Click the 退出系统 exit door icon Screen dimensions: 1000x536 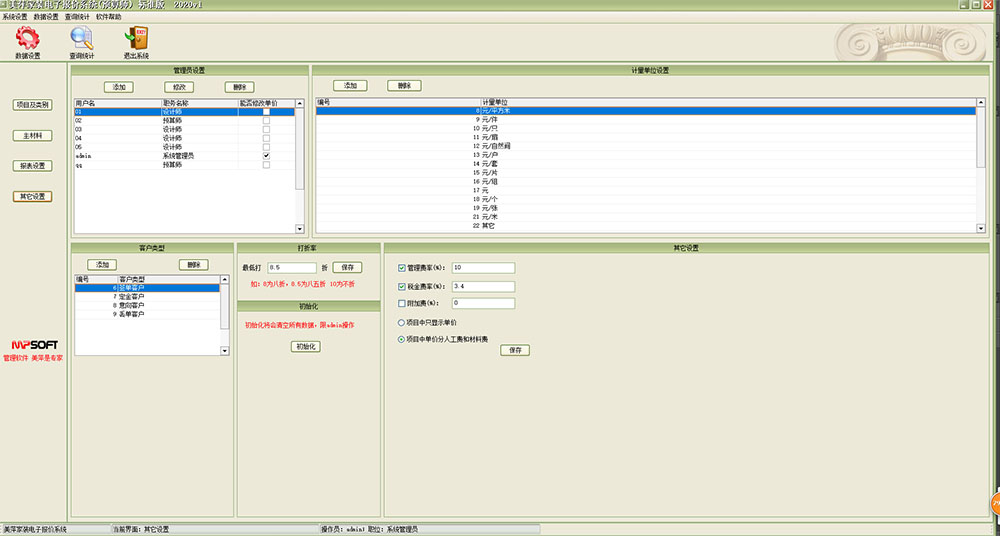(x=136, y=39)
